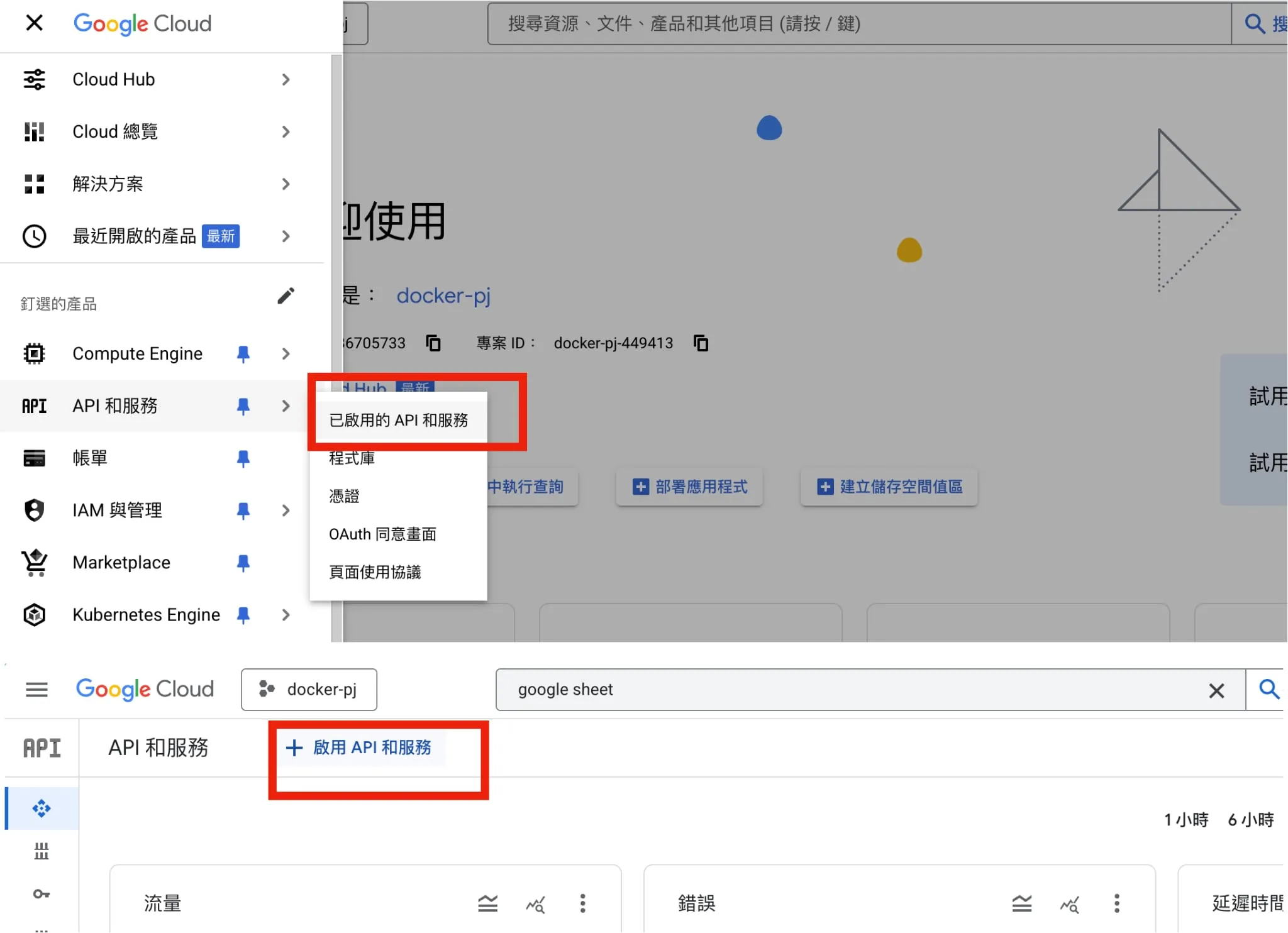The width and height of the screenshot is (1288, 933).
Task: Clear the google sheet search text
Action: pos(1217,692)
